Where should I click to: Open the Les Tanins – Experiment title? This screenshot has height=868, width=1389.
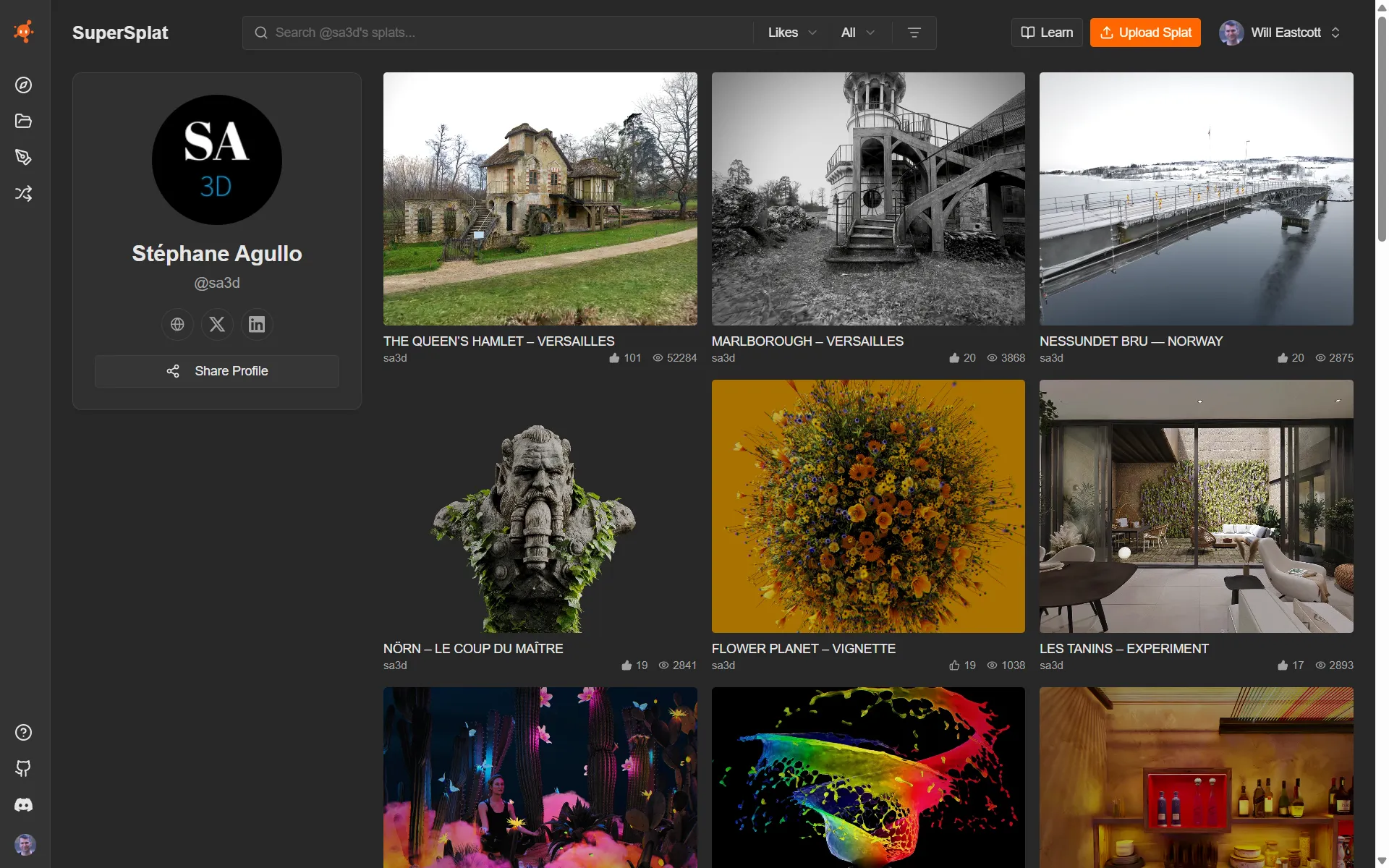click(x=1123, y=649)
